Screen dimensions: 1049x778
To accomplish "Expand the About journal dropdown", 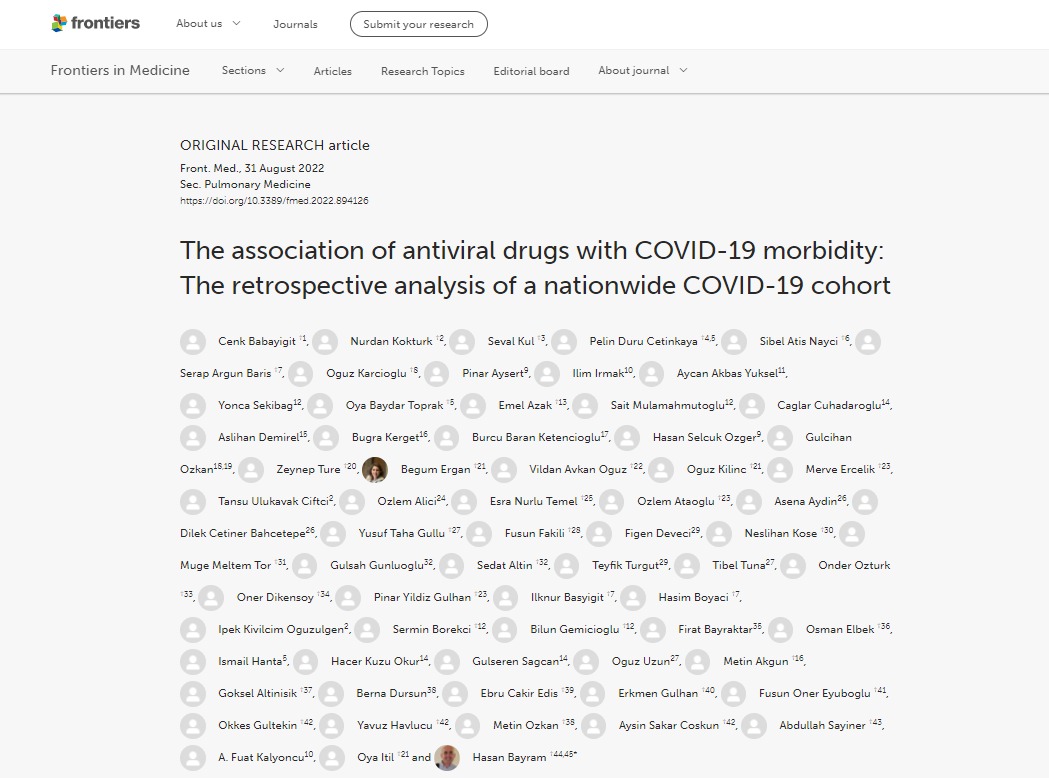I will pyautogui.click(x=642, y=71).
